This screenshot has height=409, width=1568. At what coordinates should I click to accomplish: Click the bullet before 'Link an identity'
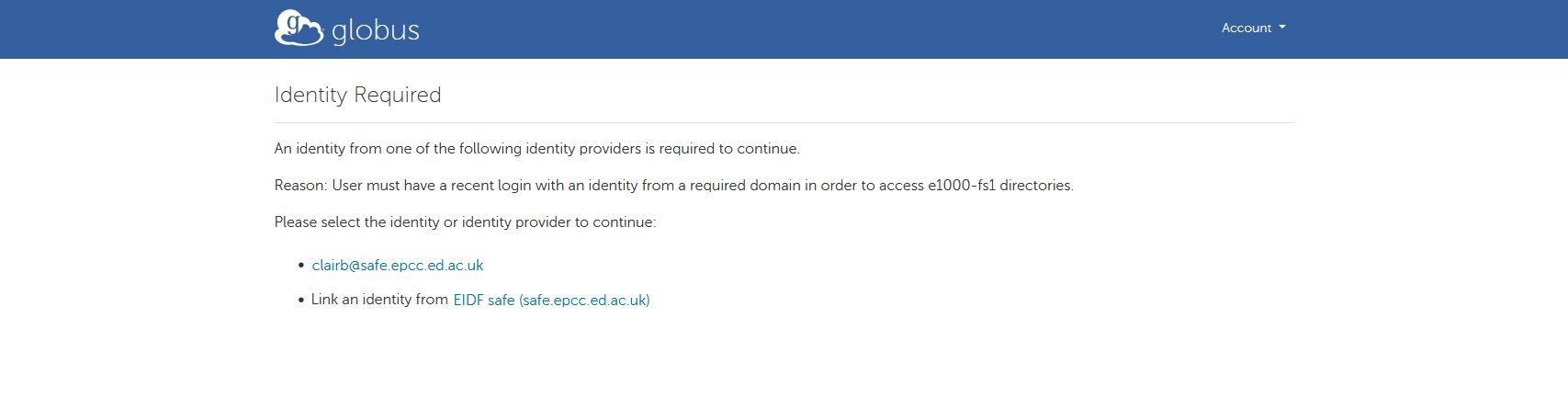click(301, 300)
